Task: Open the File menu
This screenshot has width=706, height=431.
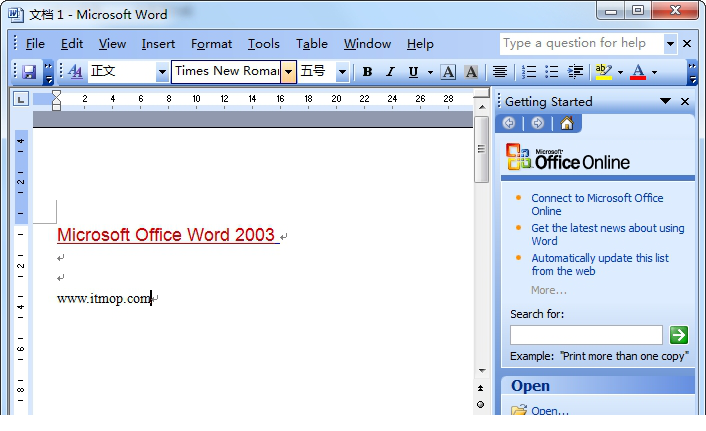Action: [x=35, y=44]
